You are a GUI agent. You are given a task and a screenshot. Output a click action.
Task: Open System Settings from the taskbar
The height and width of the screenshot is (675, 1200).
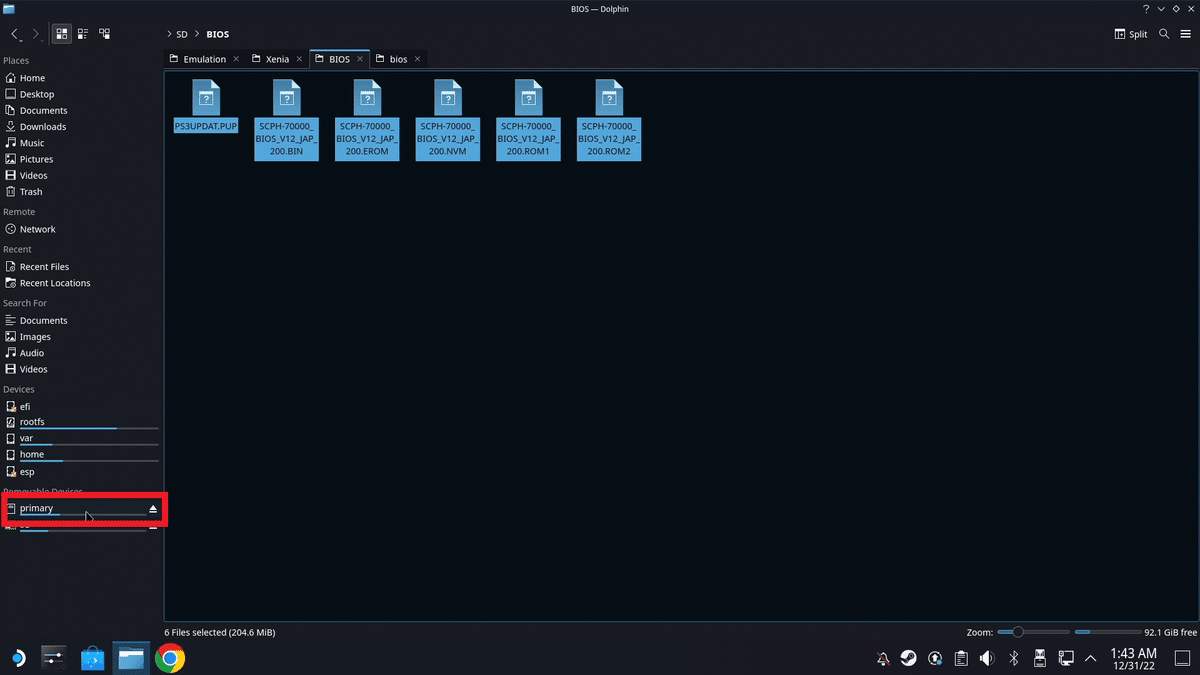[x=53, y=657]
